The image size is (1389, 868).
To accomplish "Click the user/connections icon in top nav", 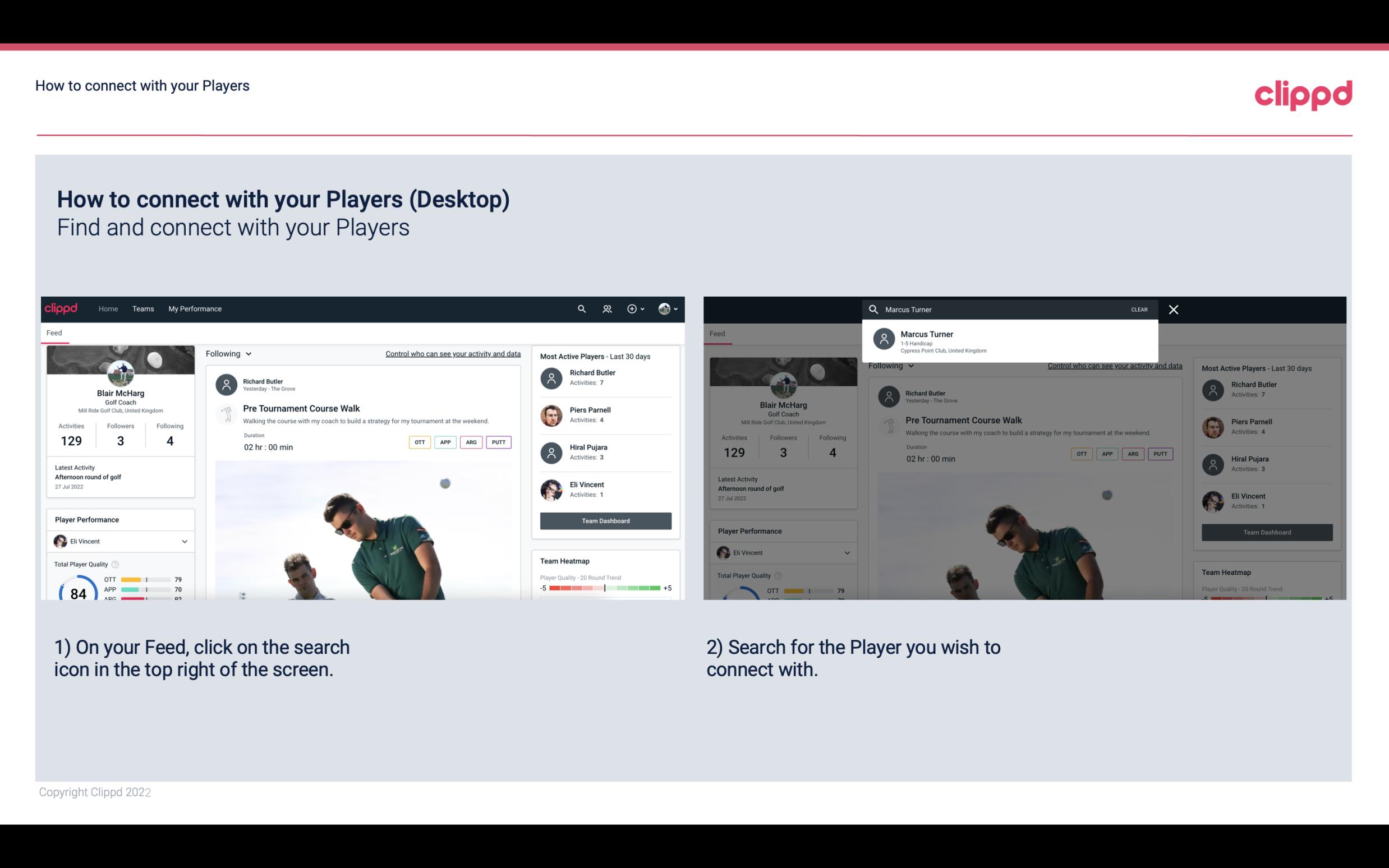I will (606, 308).
